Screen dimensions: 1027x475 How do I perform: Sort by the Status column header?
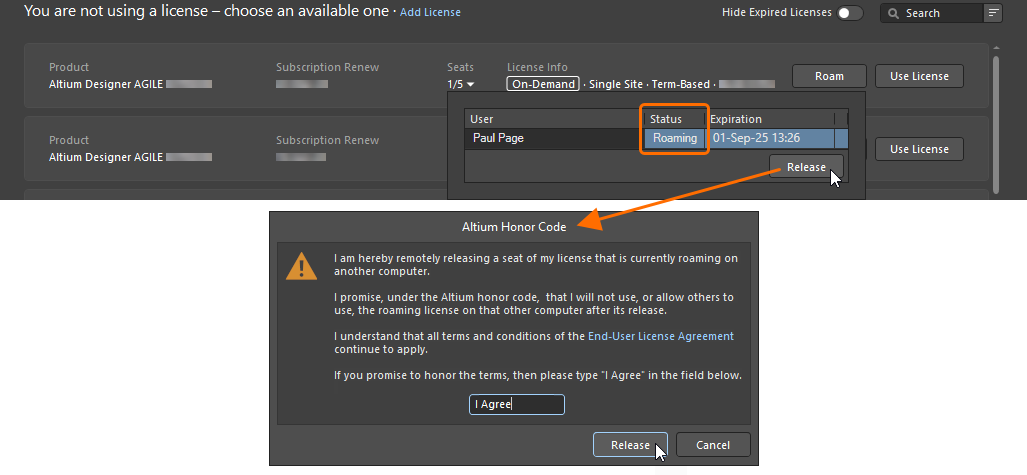[675, 119]
